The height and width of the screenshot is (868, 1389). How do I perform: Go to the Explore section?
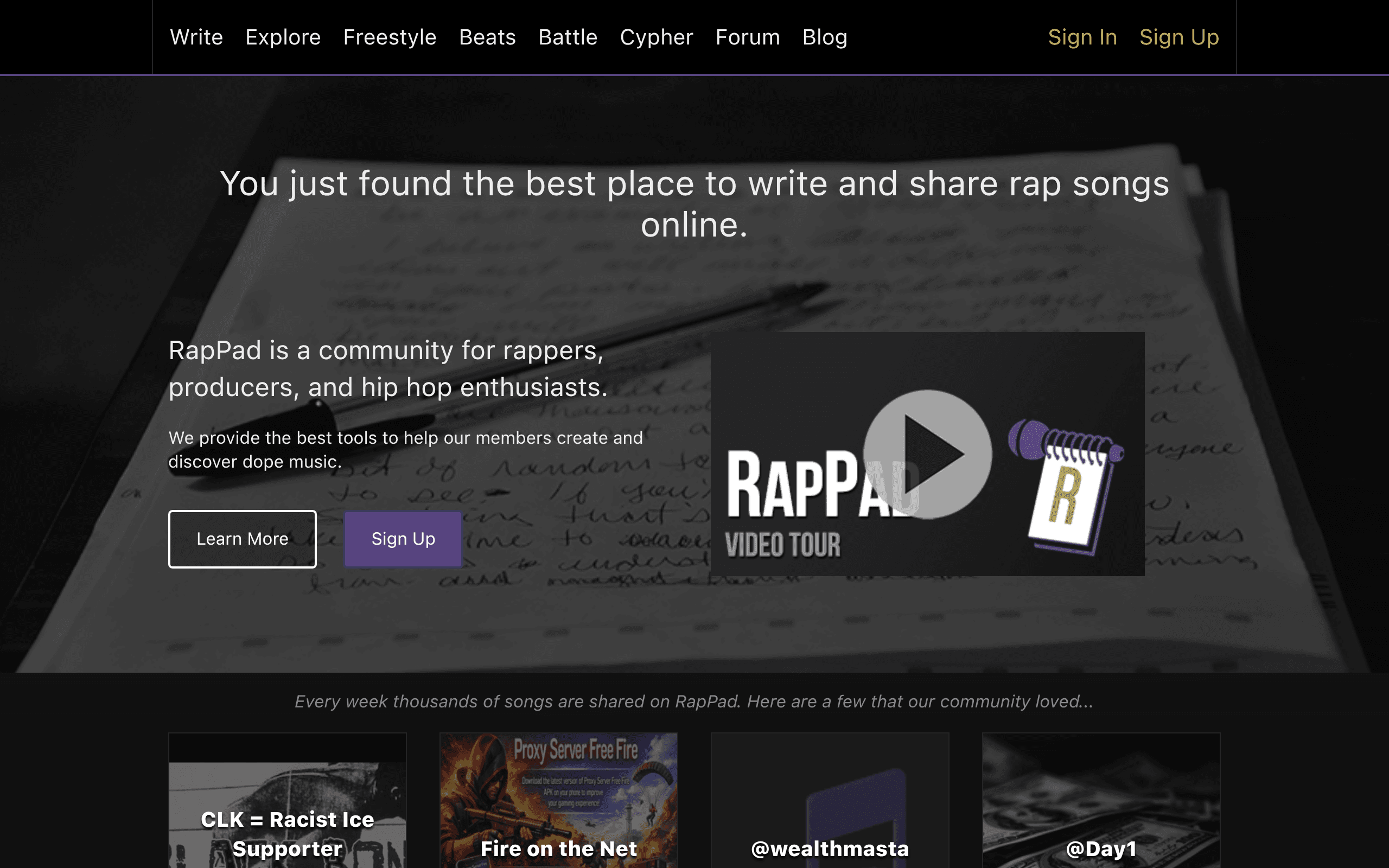point(283,37)
